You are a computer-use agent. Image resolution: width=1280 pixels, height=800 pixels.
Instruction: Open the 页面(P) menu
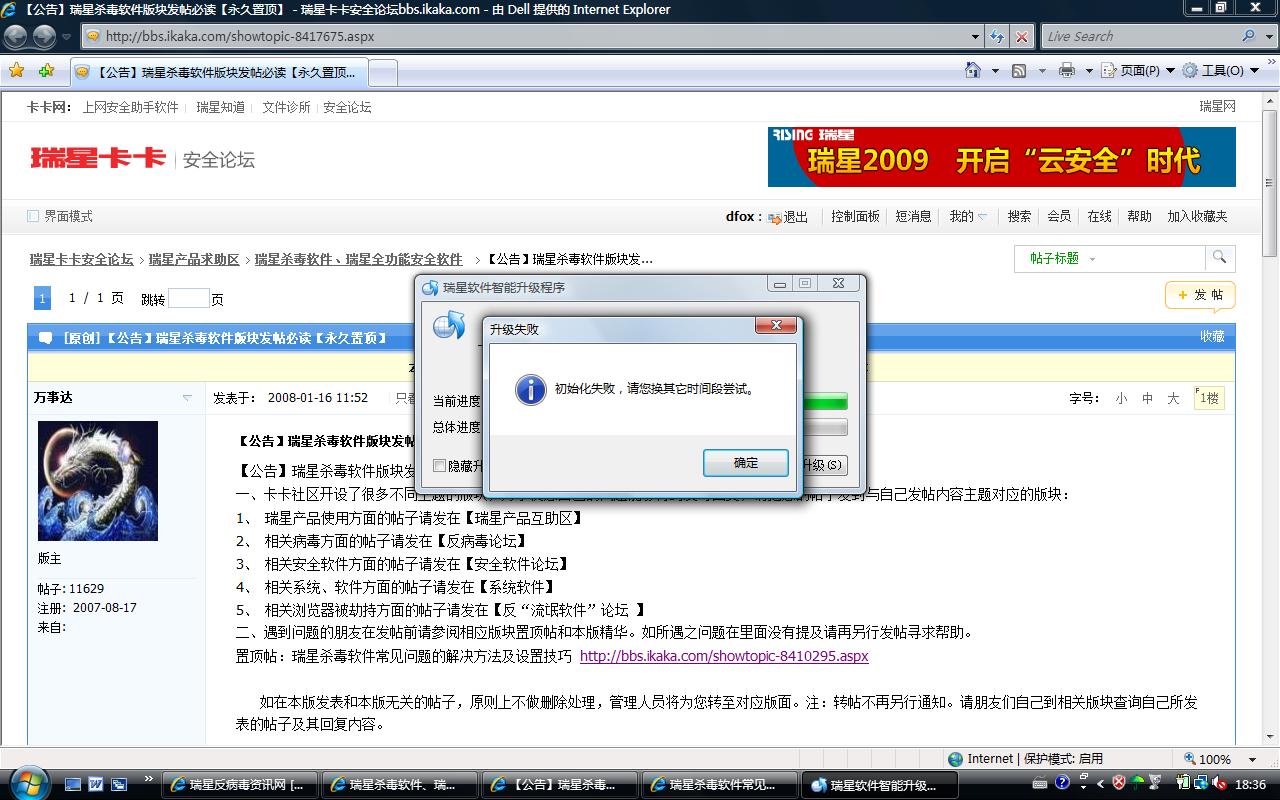(x=1138, y=71)
